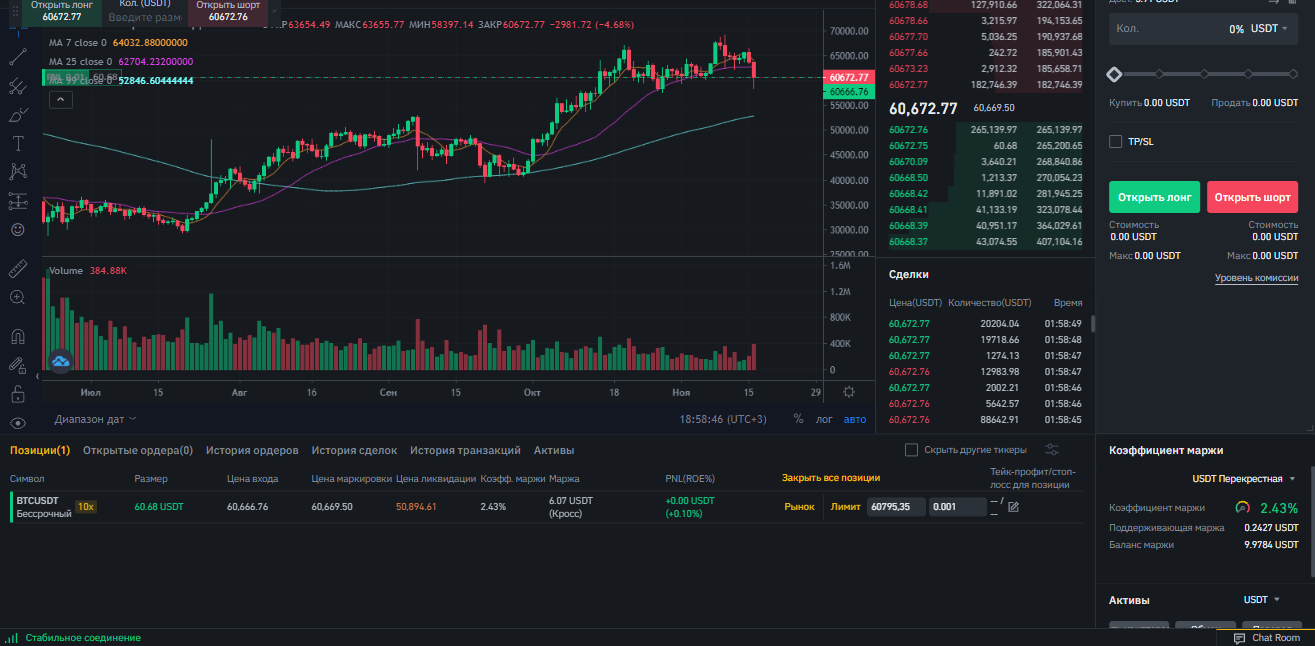Screen dimensions: 1315x646
Task: Switch to 'Открытые ордера(0)' tab
Action: click(138, 450)
